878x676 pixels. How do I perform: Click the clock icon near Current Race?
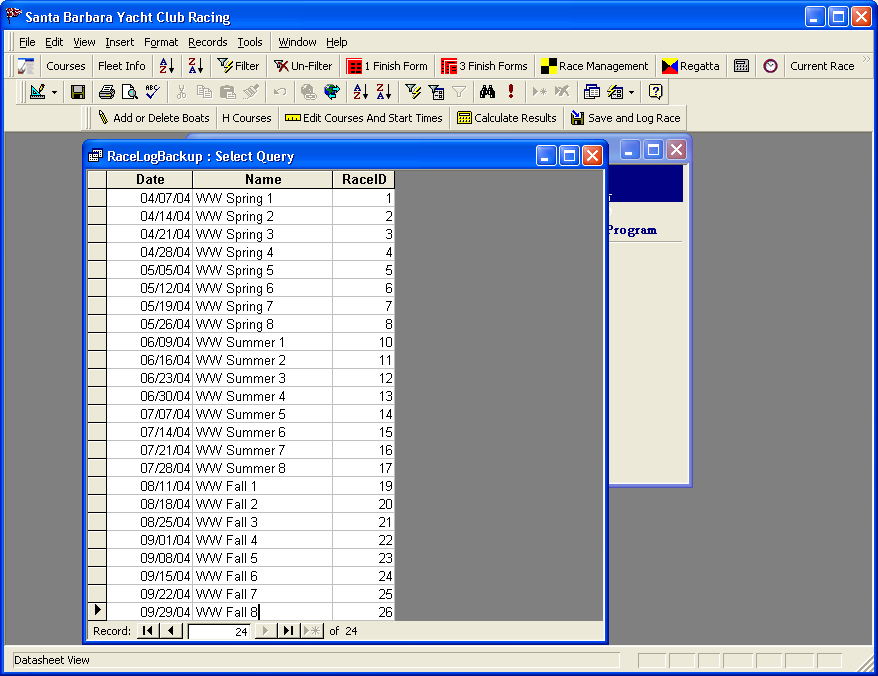pyautogui.click(x=770, y=66)
